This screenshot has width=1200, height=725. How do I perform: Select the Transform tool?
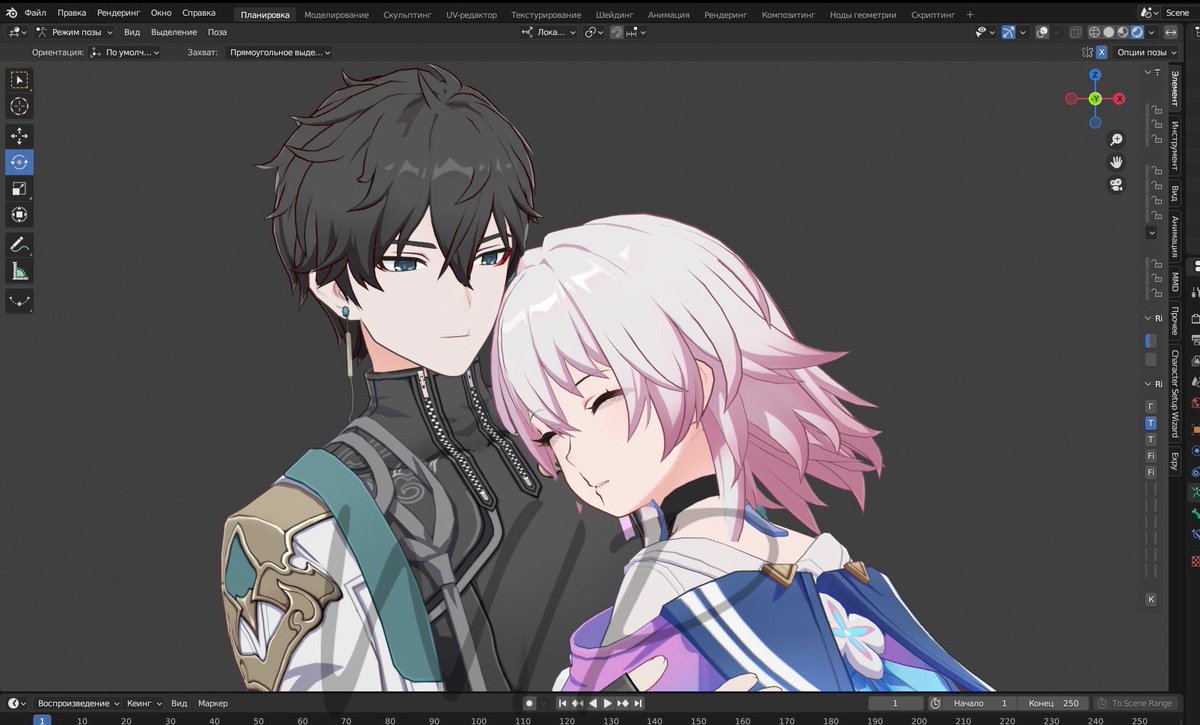coord(20,215)
